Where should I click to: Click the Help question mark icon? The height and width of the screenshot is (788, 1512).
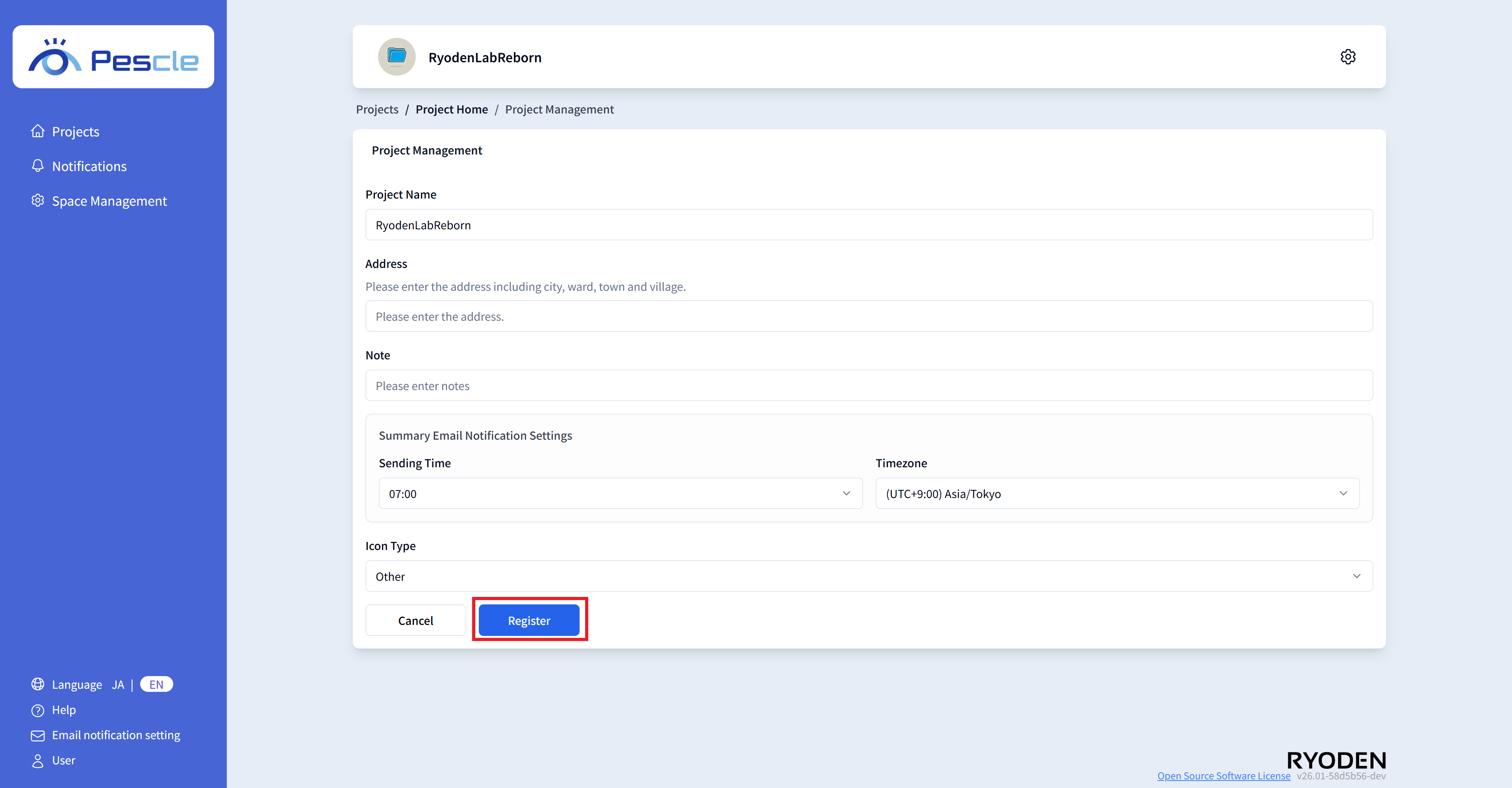pos(37,710)
